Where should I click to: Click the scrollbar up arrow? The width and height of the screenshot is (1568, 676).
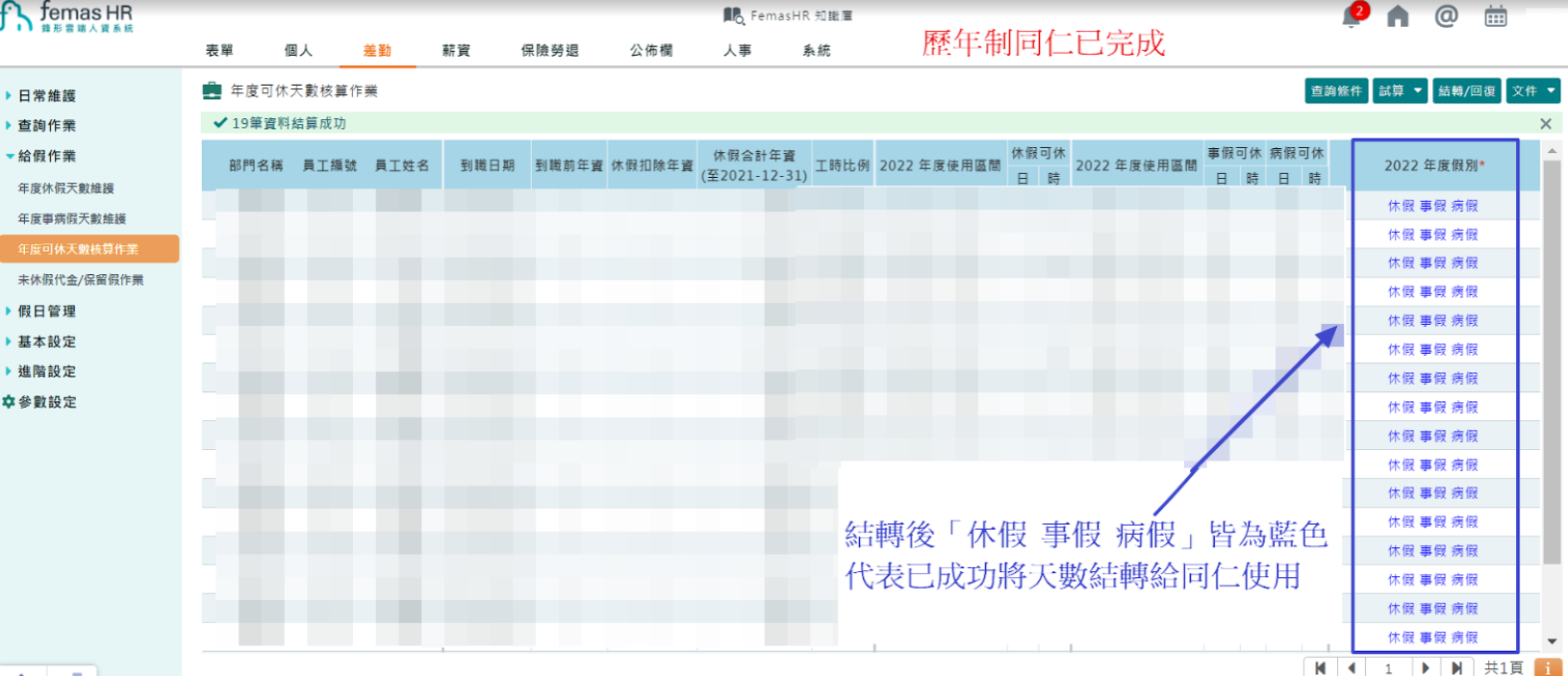[1551, 151]
